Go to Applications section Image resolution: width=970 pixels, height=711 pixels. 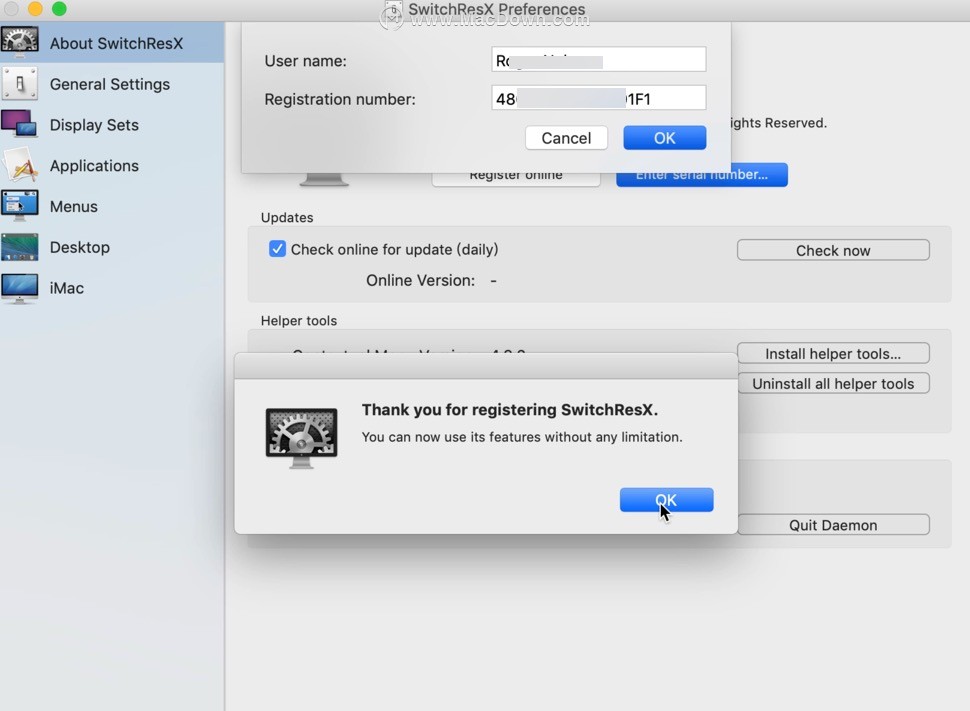pyautogui.click(x=112, y=165)
